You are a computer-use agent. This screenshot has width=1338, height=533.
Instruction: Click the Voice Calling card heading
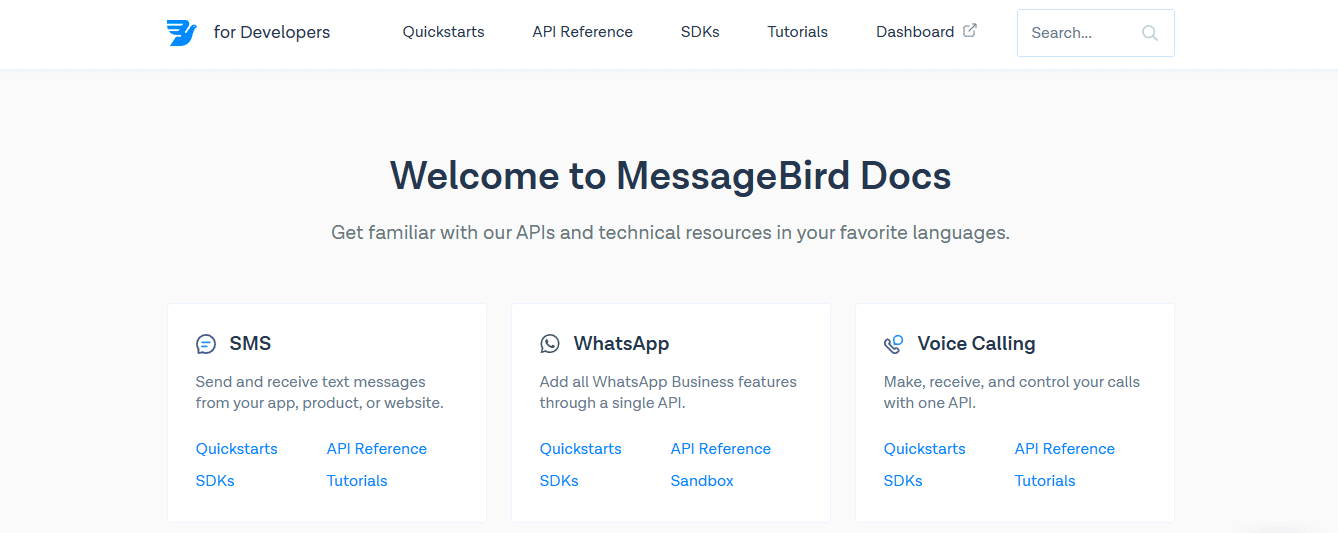click(976, 344)
